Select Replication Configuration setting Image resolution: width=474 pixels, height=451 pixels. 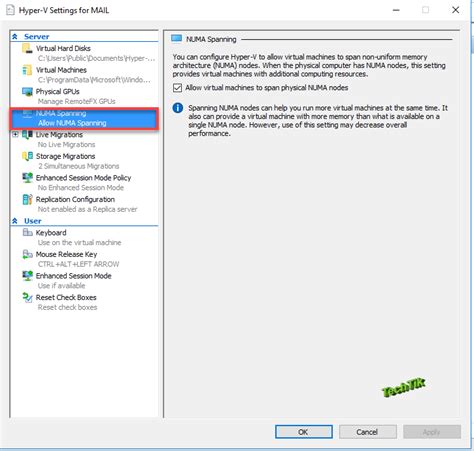pos(75,199)
